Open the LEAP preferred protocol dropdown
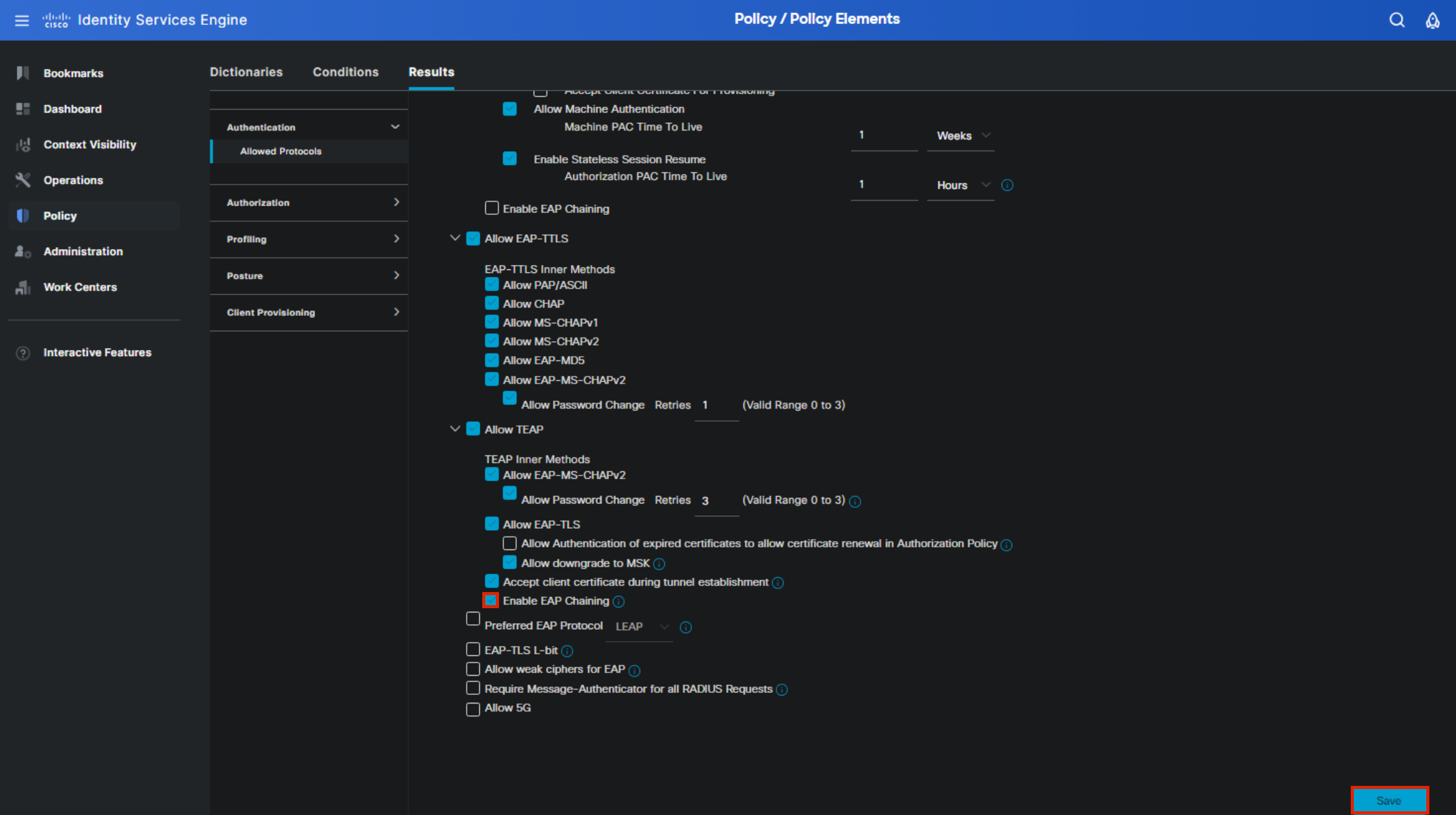 click(639, 627)
